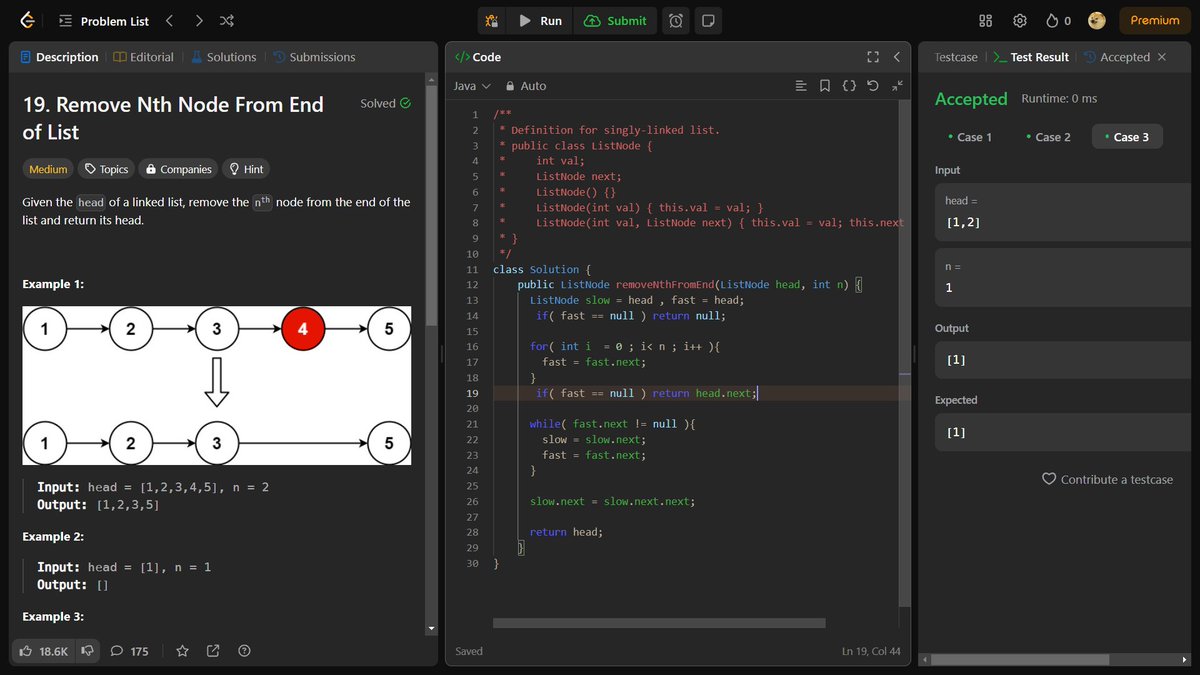Switch to the Test Result tab
This screenshot has height=675, width=1200.
(1031, 57)
